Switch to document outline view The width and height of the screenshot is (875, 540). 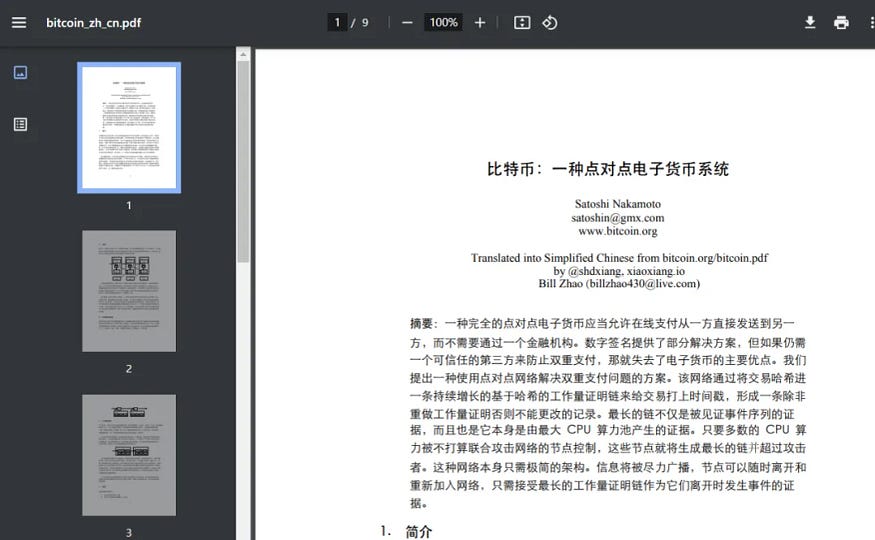tap(20, 124)
